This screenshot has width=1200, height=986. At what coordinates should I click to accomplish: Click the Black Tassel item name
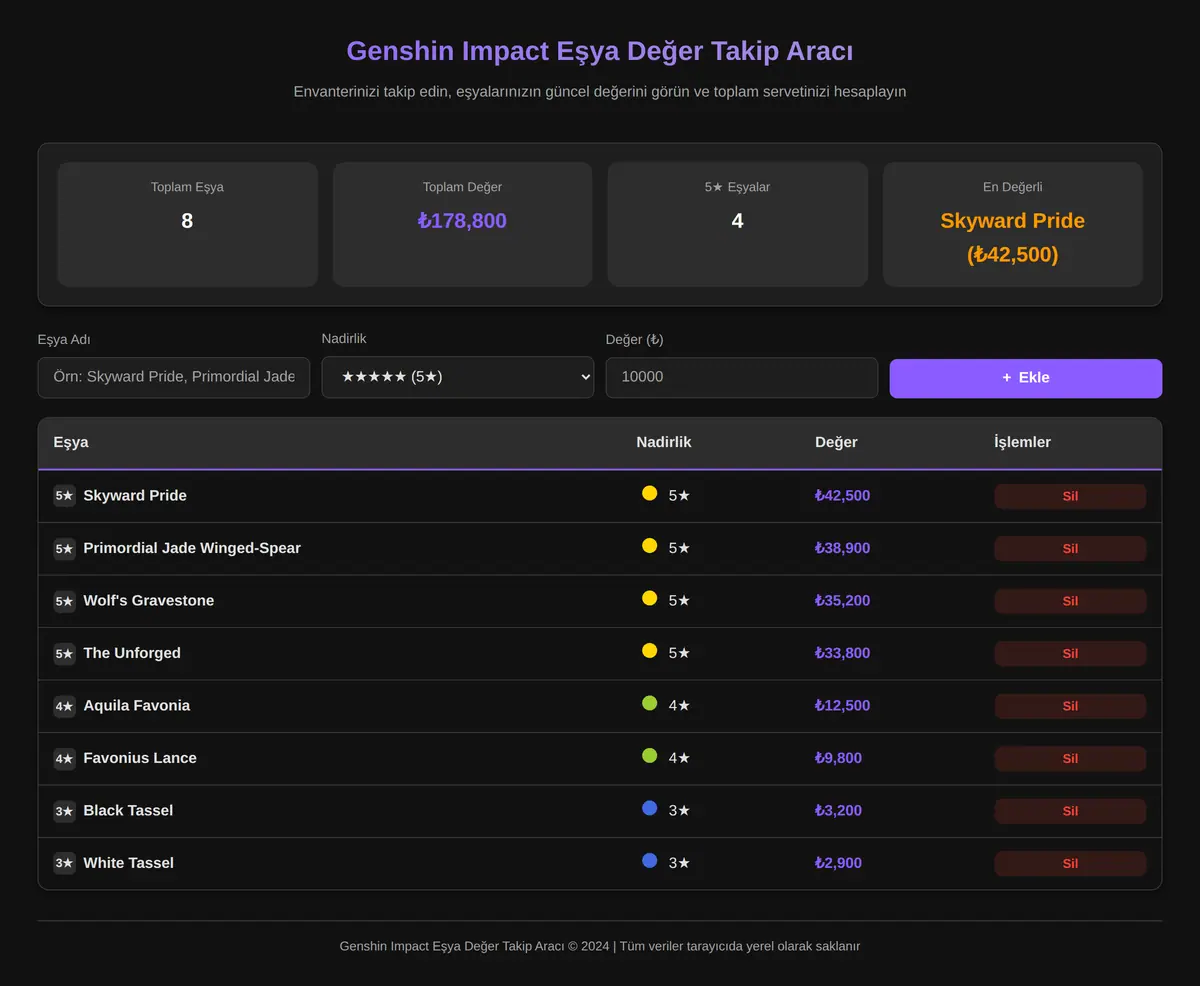128,811
